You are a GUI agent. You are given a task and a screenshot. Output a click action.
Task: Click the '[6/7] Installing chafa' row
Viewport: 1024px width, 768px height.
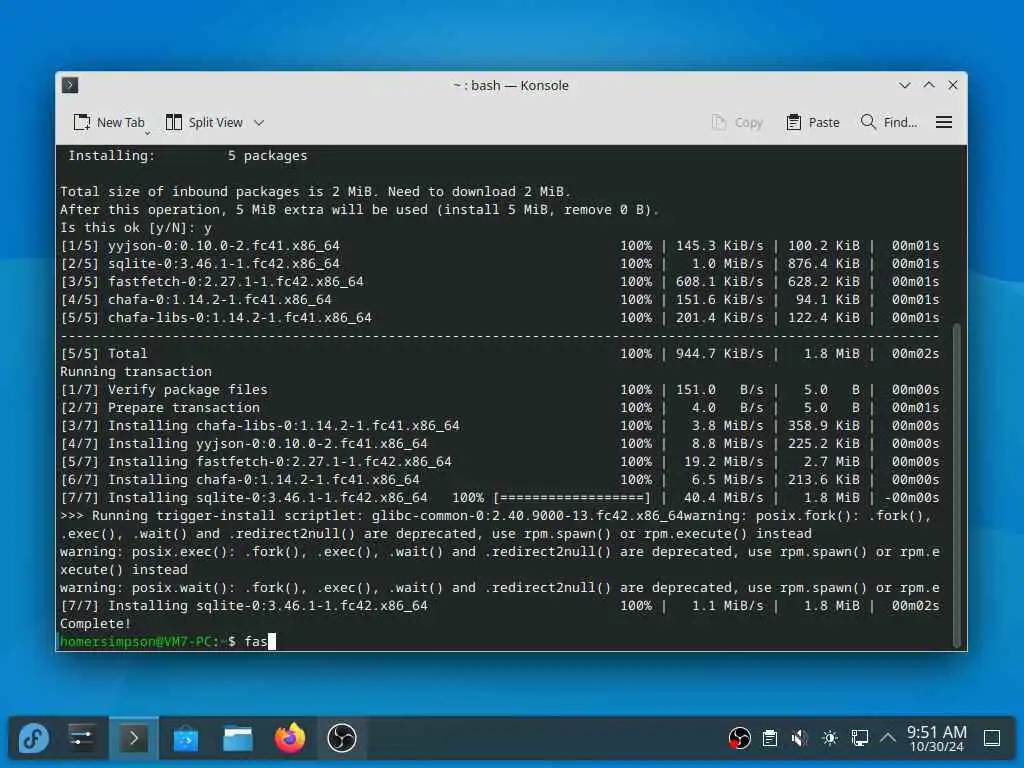pos(500,479)
